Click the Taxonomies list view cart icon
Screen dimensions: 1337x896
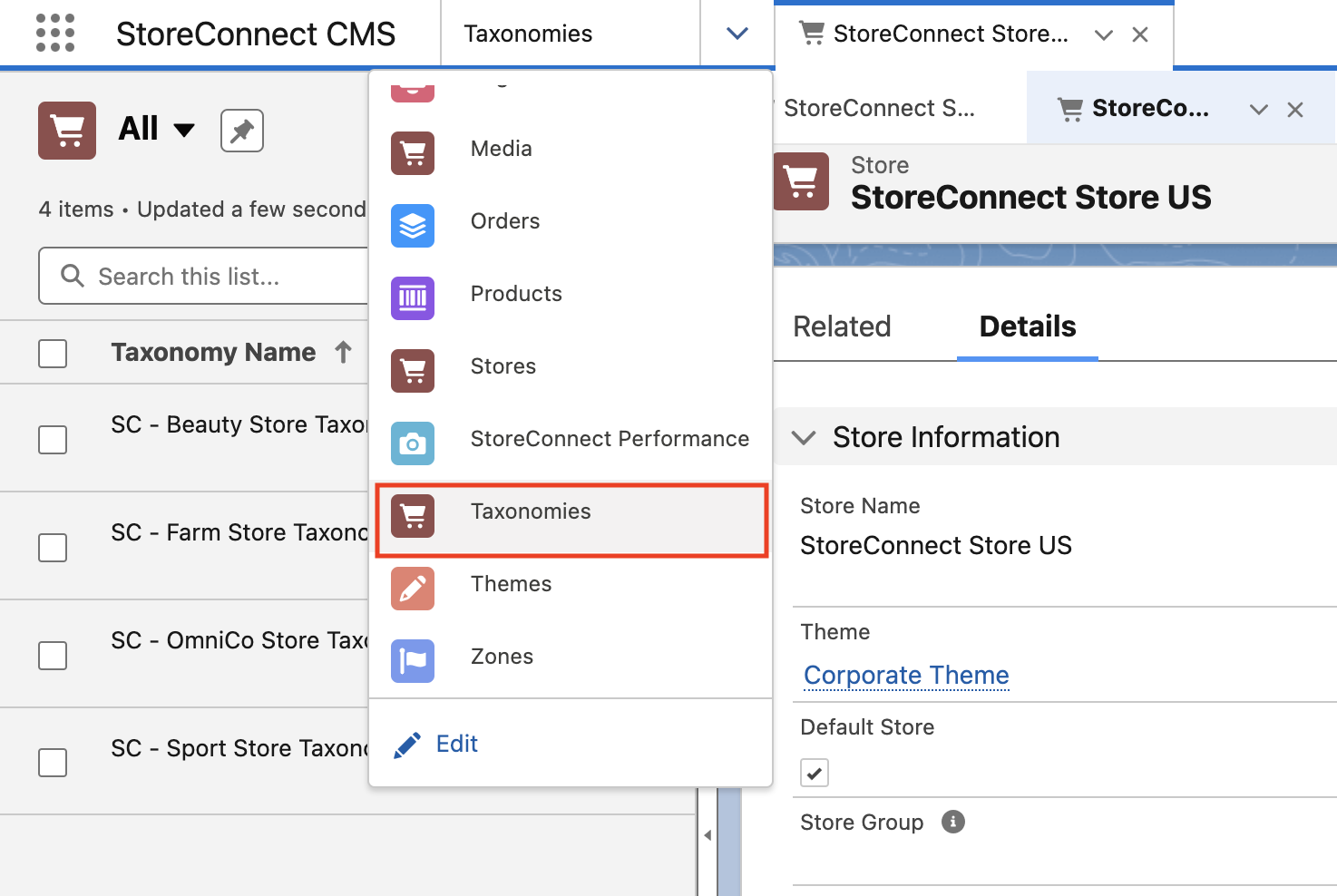click(x=67, y=131)
